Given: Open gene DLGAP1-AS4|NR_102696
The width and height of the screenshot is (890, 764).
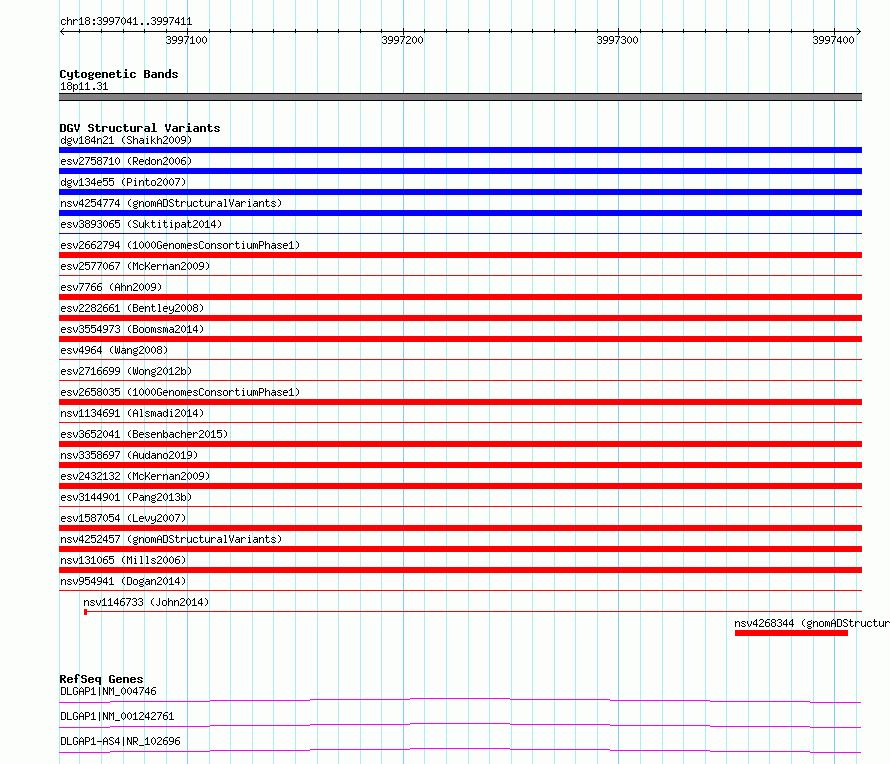Looking at the screenshot, I should [x=120, y=741].
